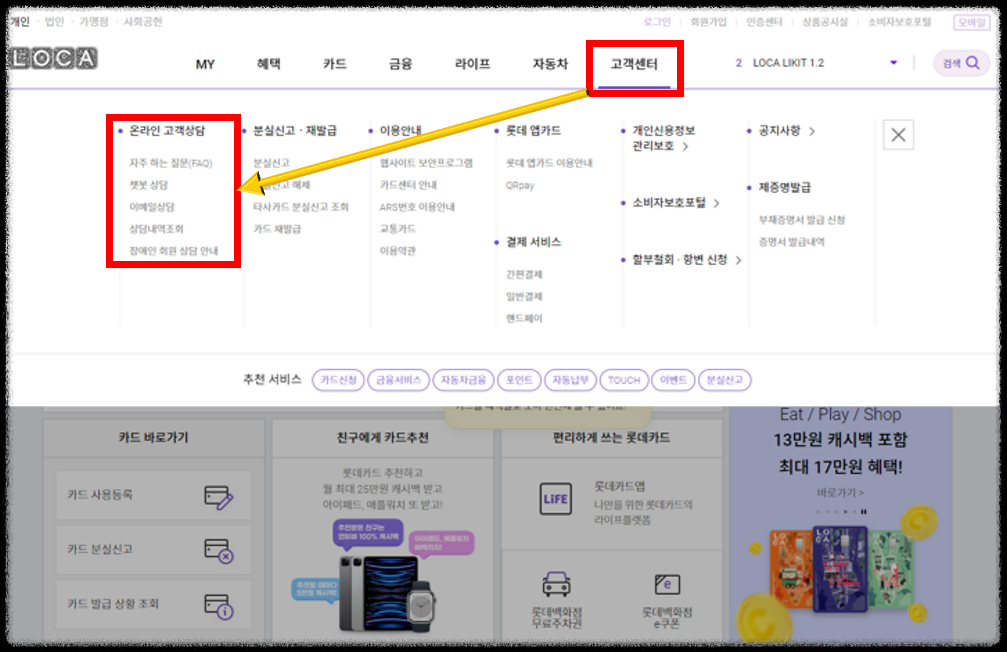
Task: Pause the promotional banner carousel
Action: (863, 511)
